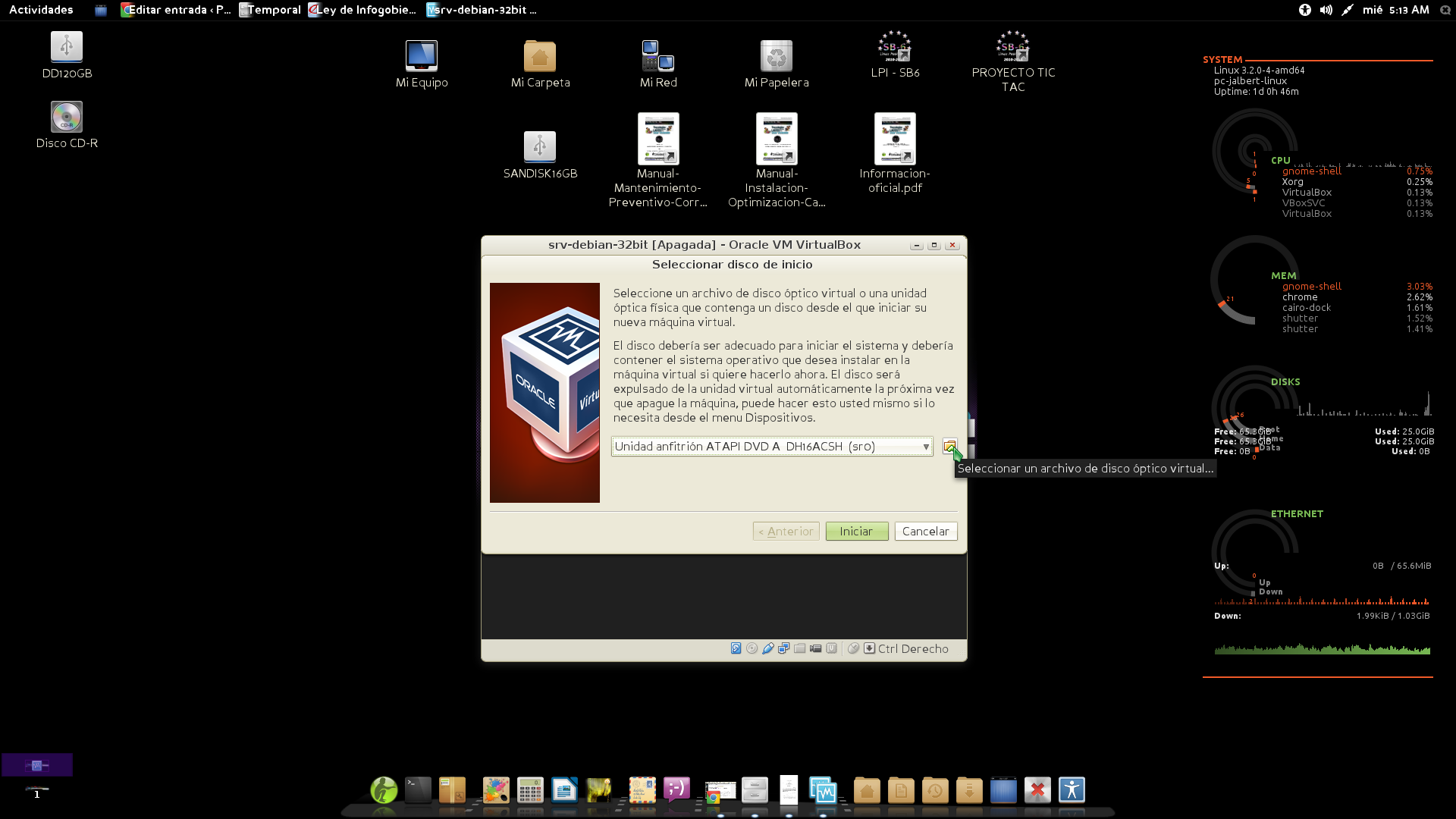Click the USB devices status bar icon
The width and height of the screenshot is (1456, 819).
pyautogui.click(x=767, y=648)
